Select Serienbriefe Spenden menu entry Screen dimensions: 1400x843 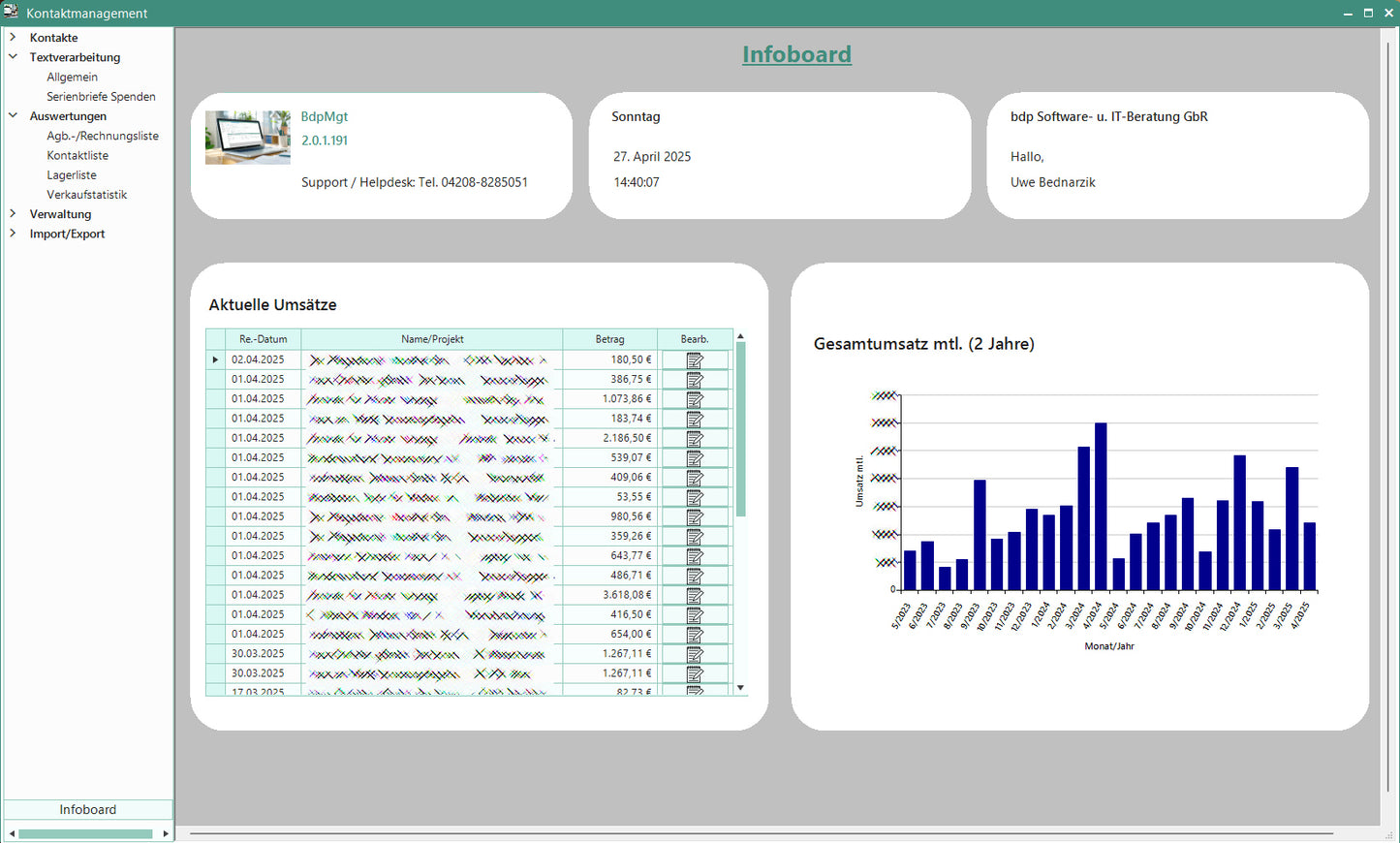coord(101,97)
